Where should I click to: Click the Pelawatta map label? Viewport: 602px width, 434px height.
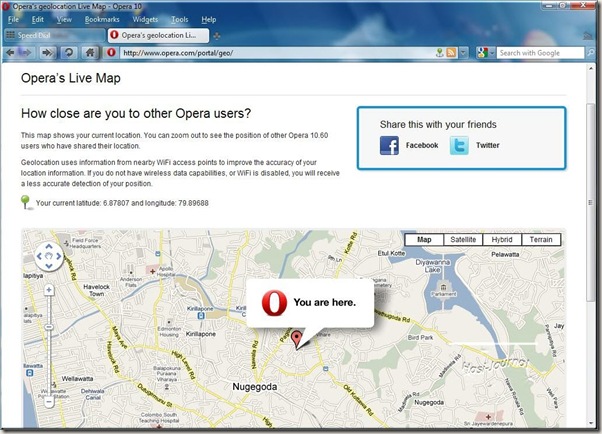click(505, 254)
